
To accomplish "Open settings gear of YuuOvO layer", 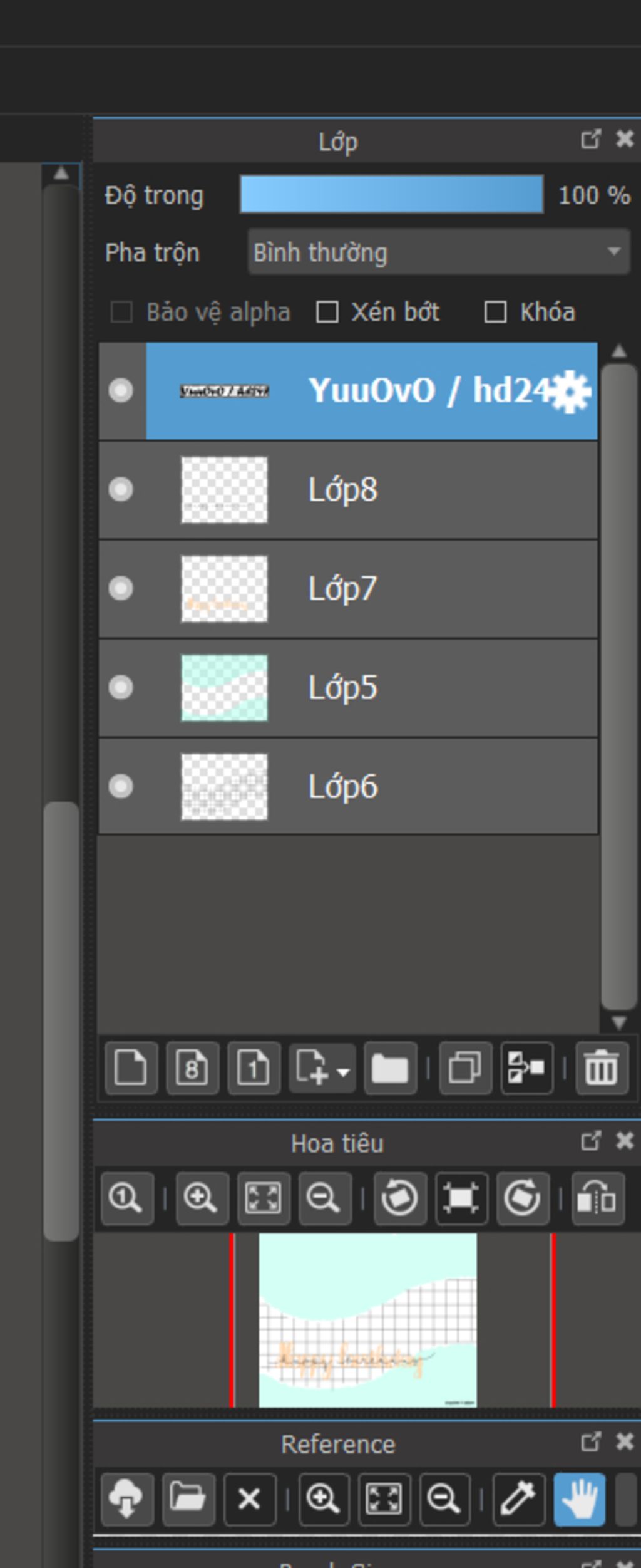I will click(x=570, y=392).
